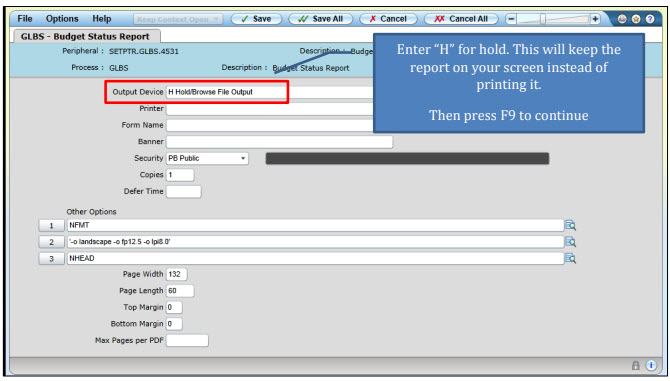
Task: Open lookup icon for option 3 NHEAD
Action: point(570,258)
